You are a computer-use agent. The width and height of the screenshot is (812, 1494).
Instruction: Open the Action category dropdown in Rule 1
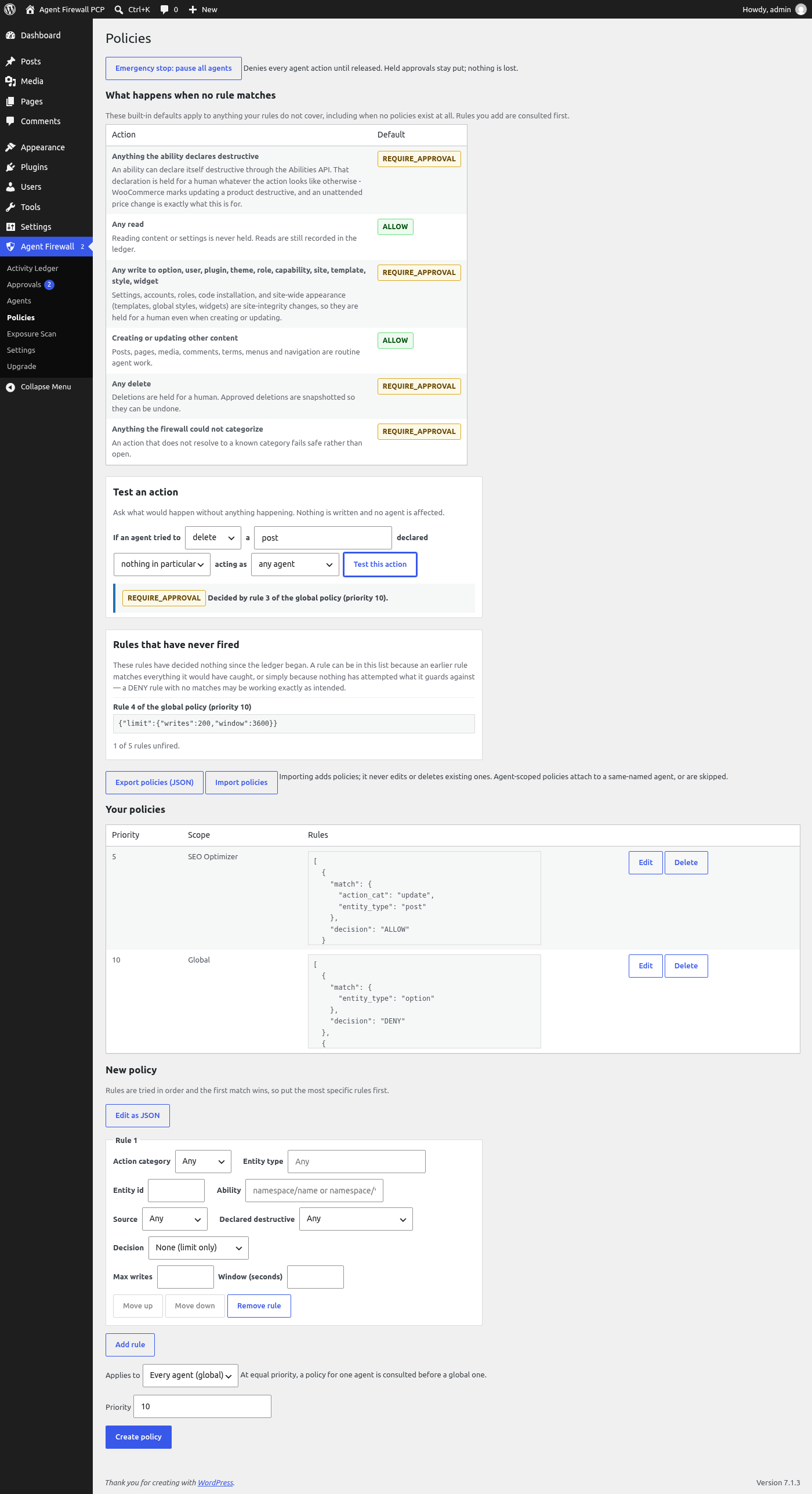(203, 1162)
